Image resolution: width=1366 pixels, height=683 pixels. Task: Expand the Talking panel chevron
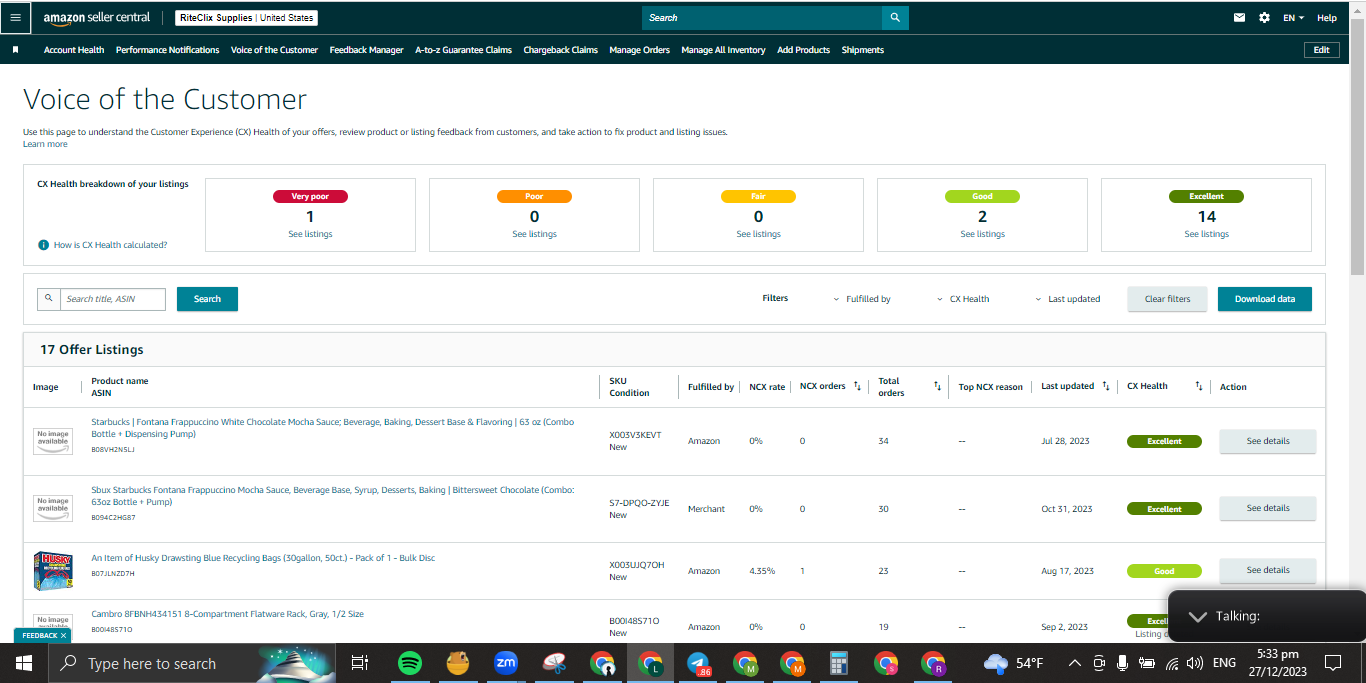click(1198, 616)
